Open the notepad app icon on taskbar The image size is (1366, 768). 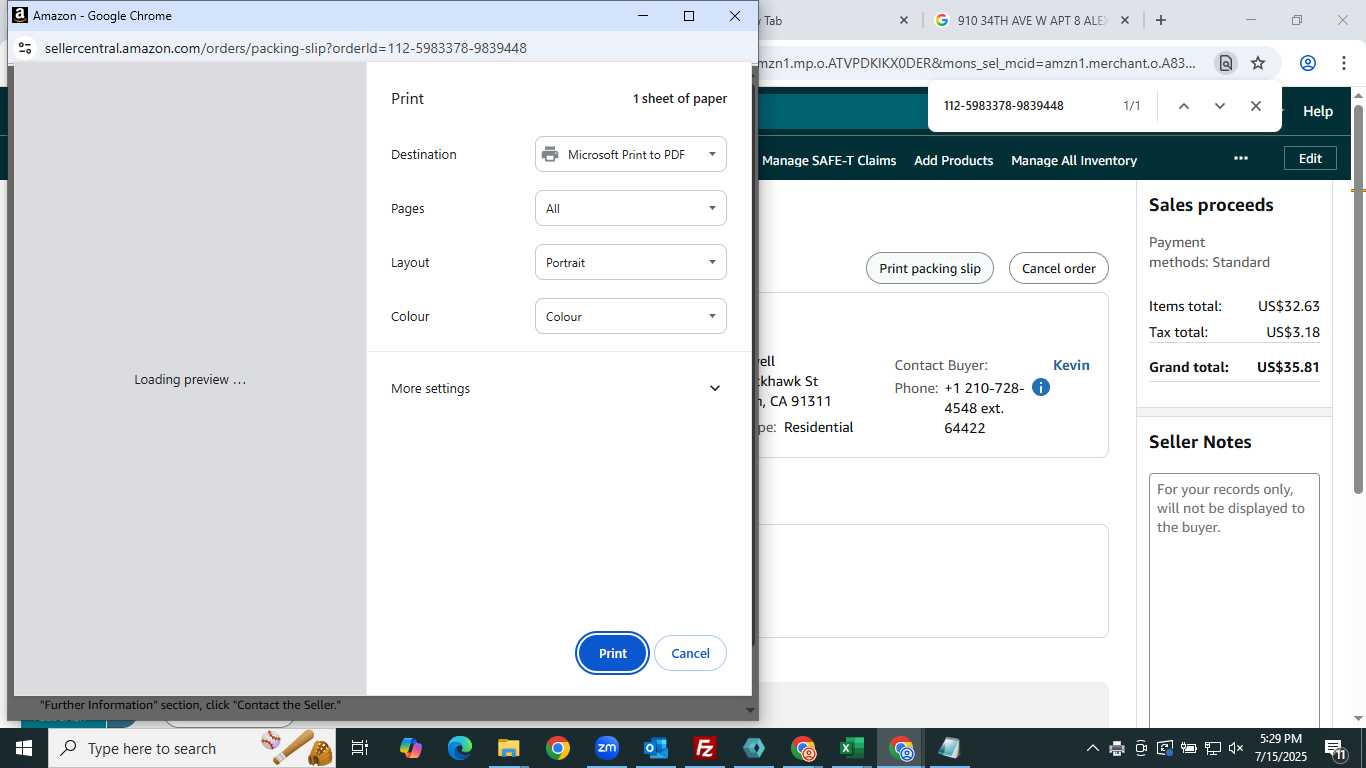[949, 748]
